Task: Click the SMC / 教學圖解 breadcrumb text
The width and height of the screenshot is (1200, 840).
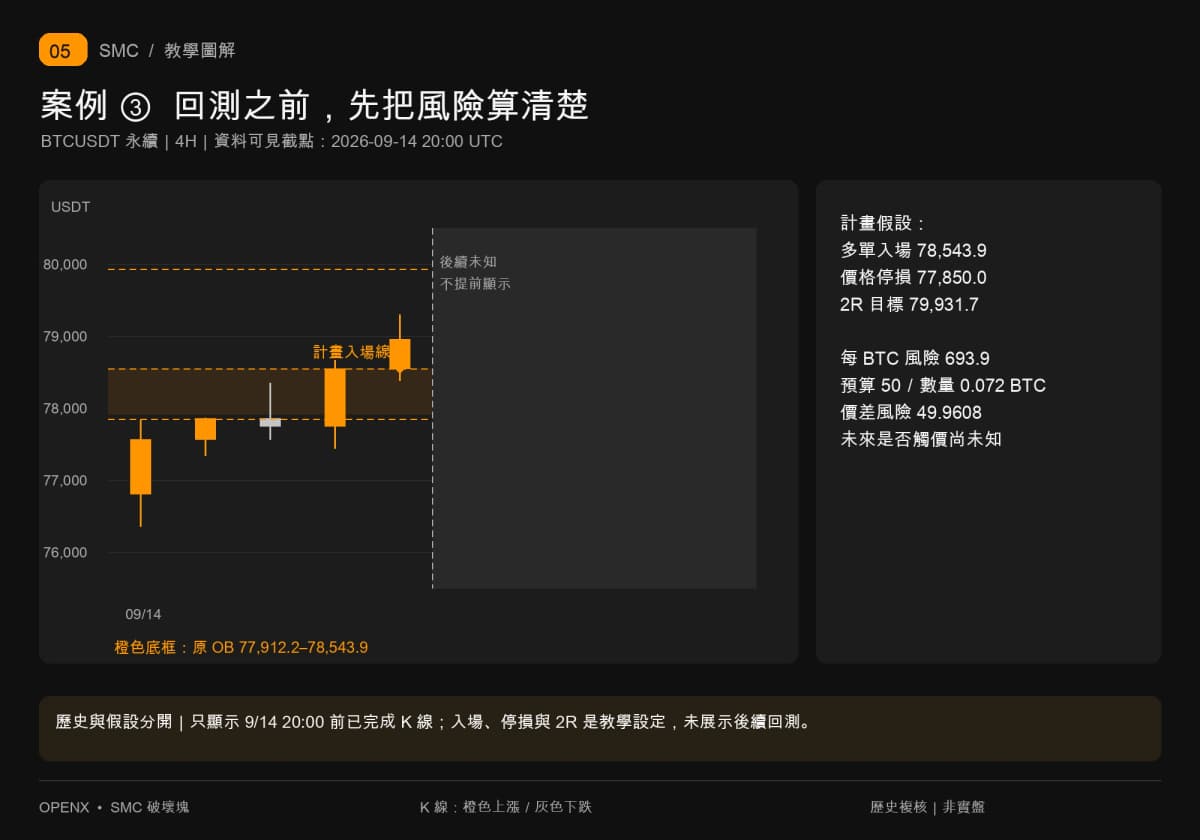Action: tap(167, 51)
